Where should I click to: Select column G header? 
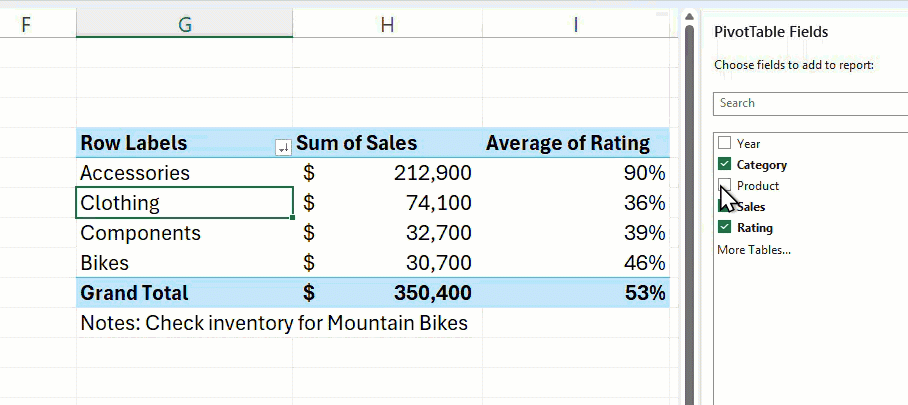184,24
